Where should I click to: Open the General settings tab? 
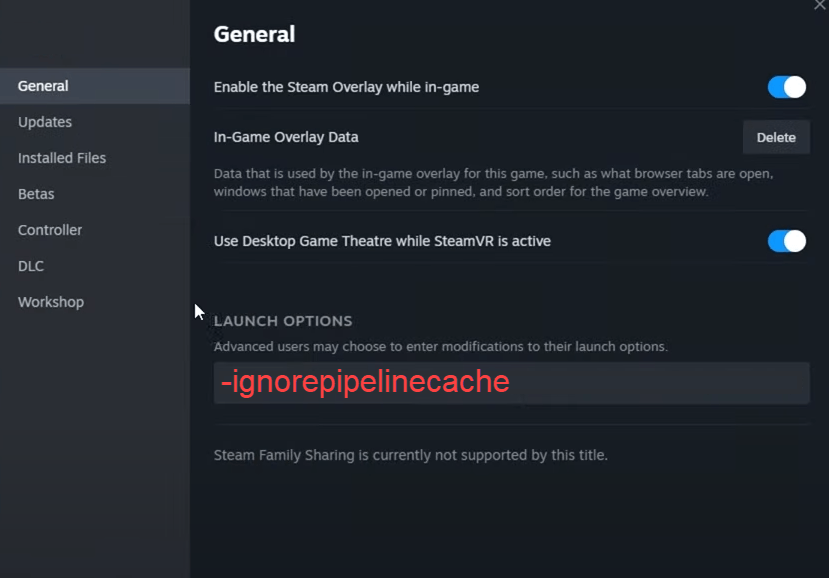click(43, 86)
